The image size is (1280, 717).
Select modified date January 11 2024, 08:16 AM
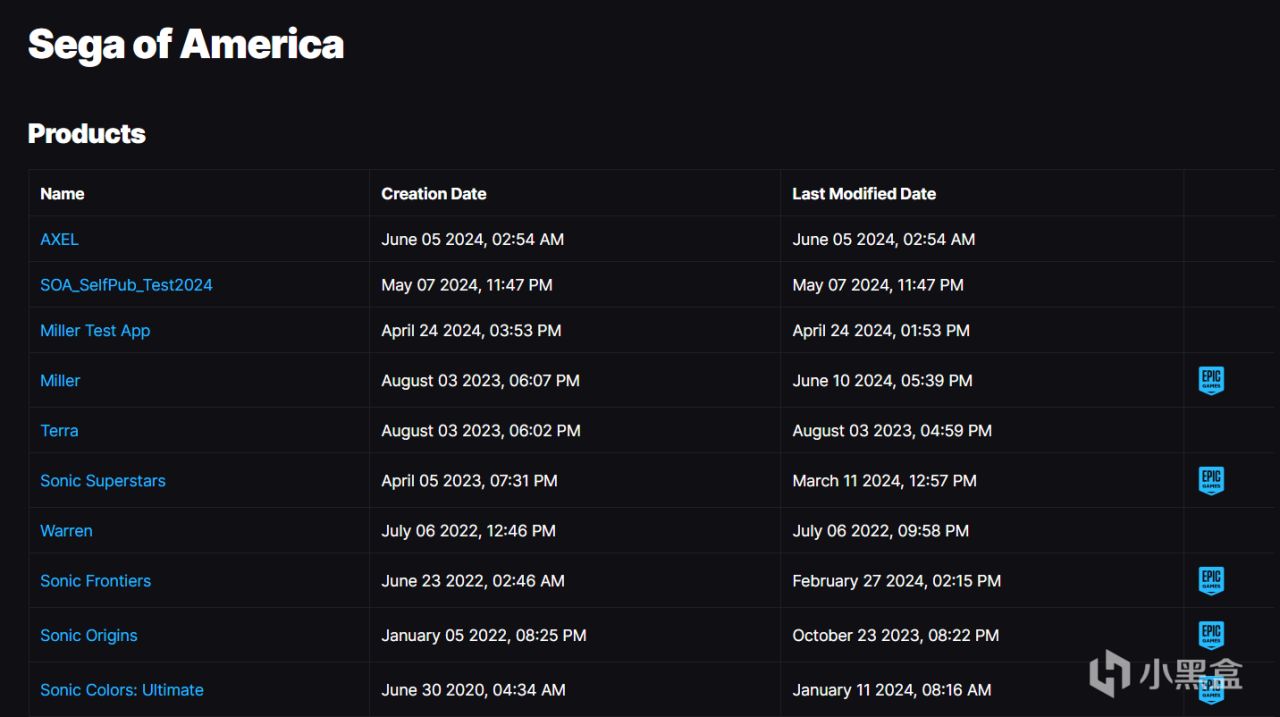tap(892, 690)
